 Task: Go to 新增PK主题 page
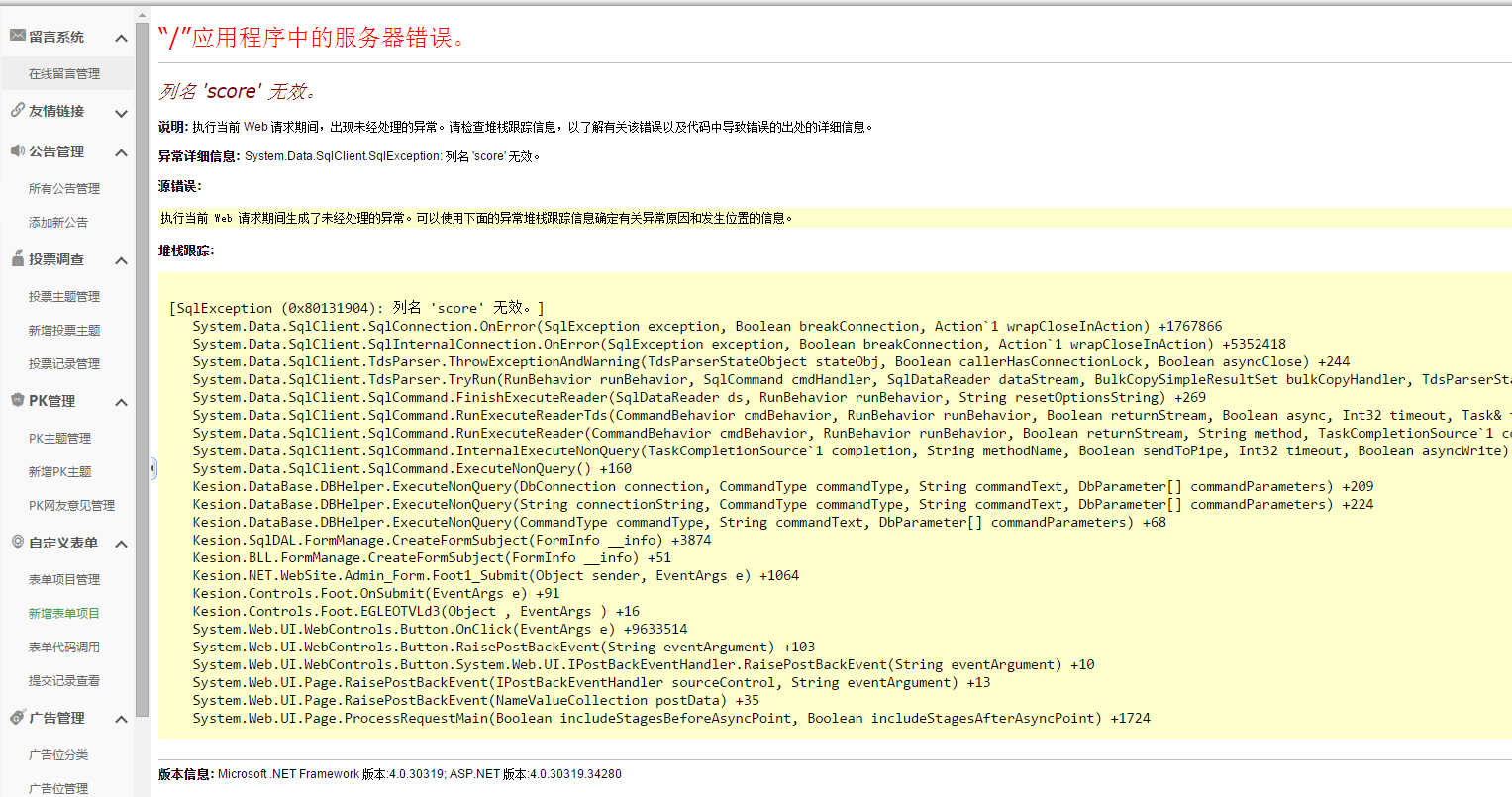pyautogui.click(x=60, y=471)
